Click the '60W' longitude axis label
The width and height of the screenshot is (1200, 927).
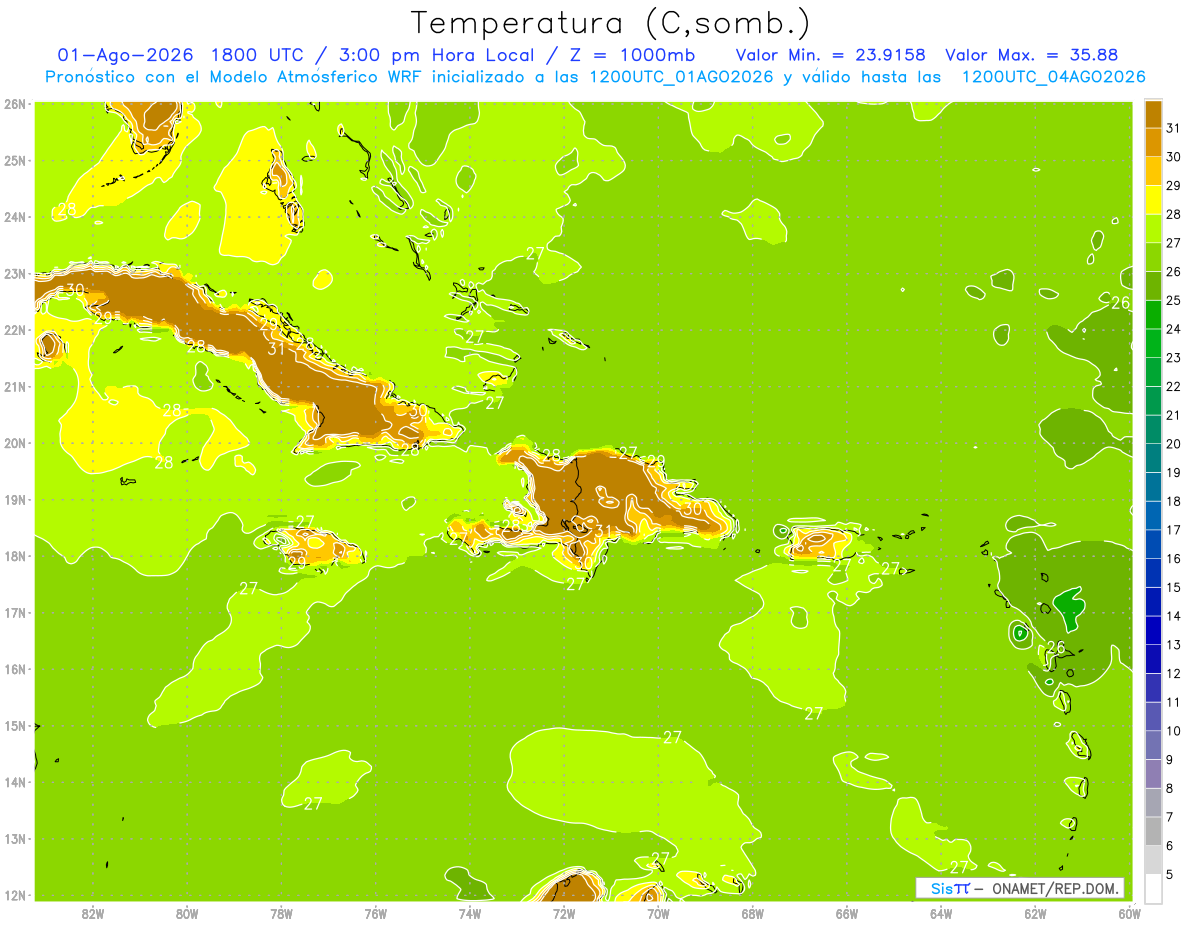(x=1130, y=913)
